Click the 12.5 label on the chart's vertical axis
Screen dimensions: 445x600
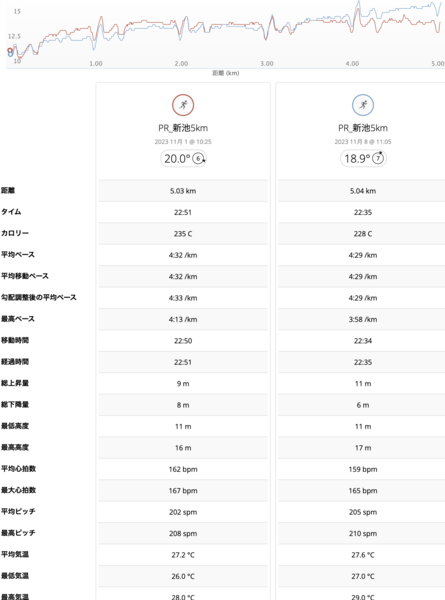pos(14,36)
